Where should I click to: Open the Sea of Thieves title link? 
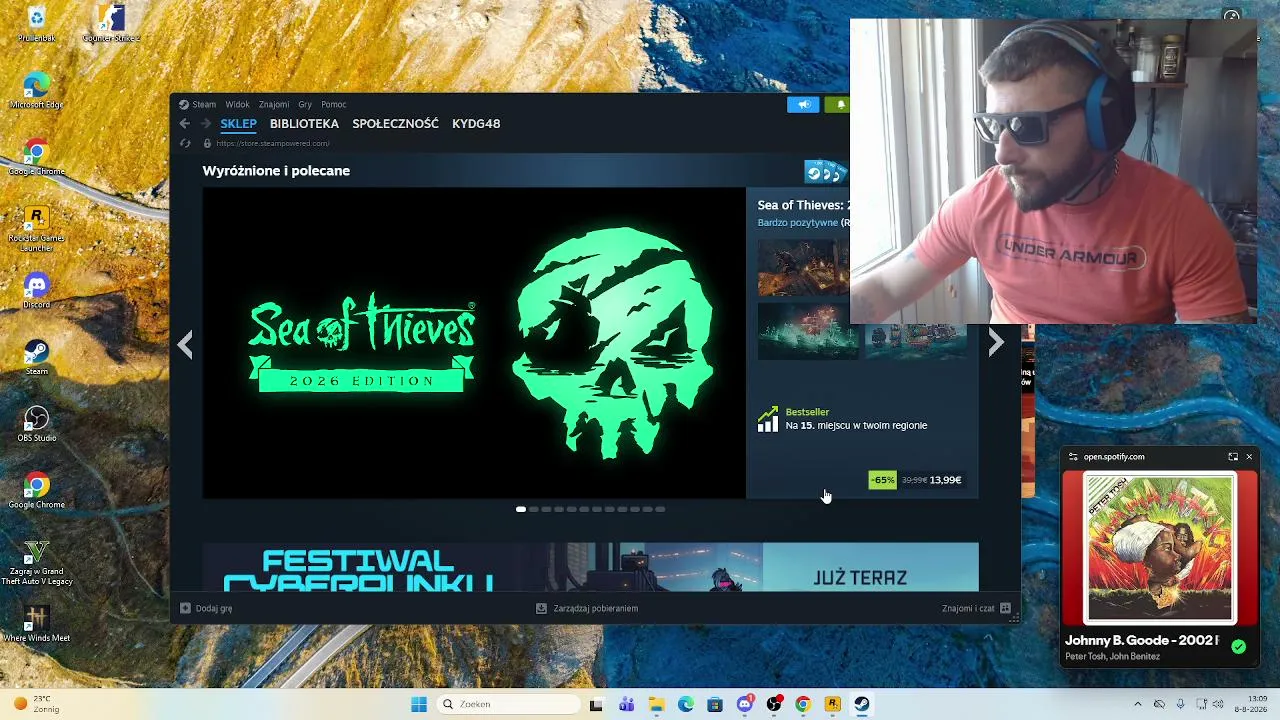803,205
